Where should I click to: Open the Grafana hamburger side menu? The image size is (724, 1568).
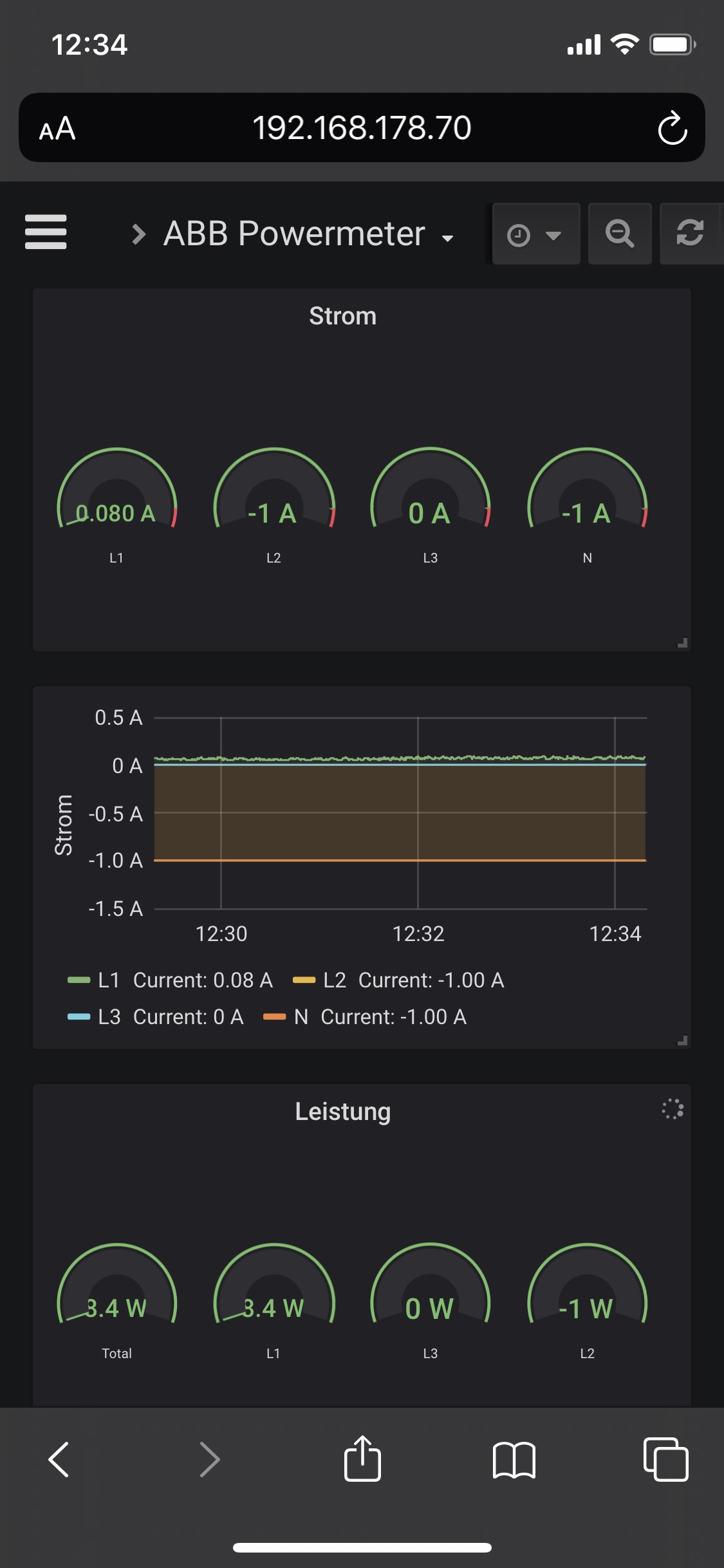46,232
